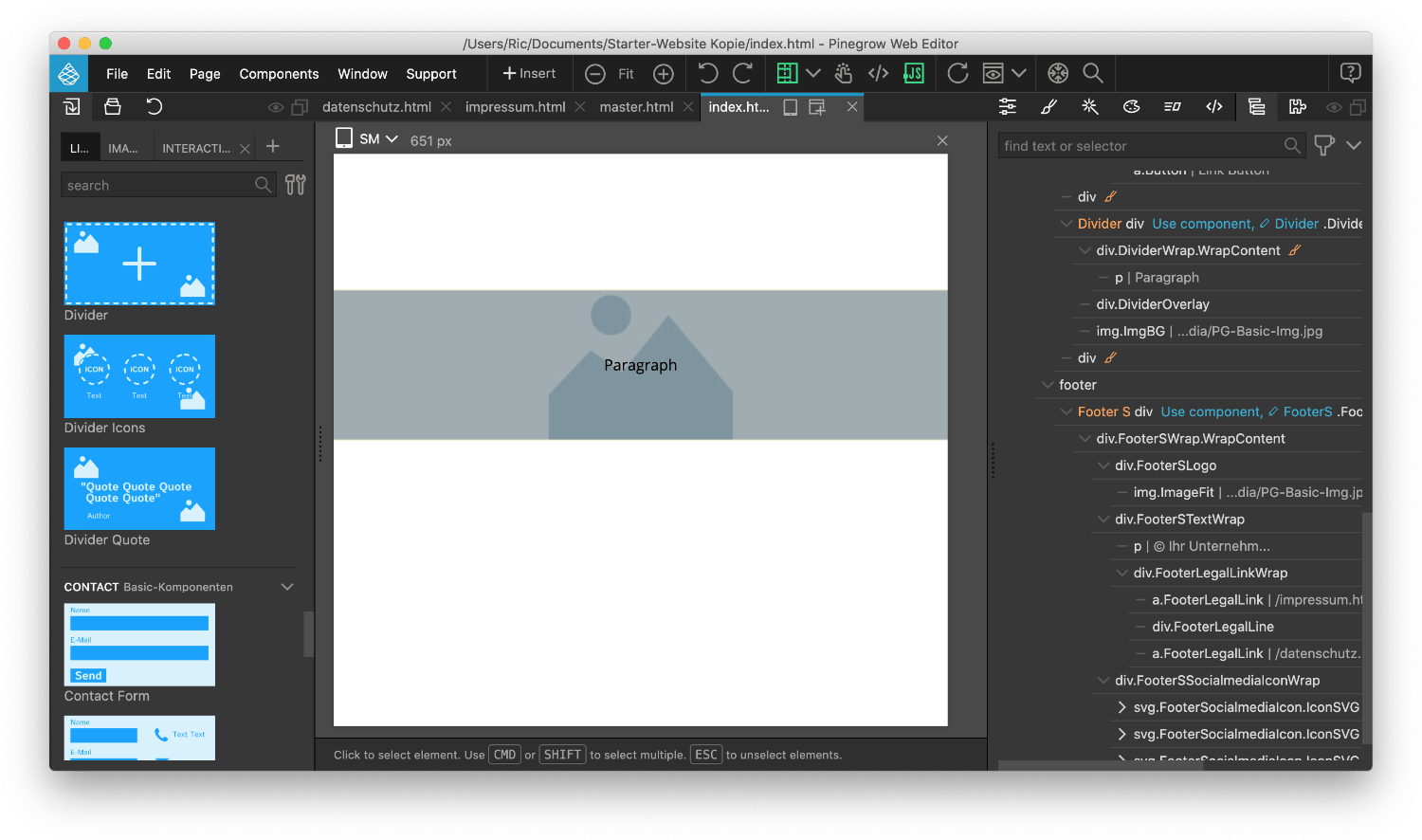The image size is (1422, 840).
Task: Collapse the footer tree node
Action: (1048, 385)
